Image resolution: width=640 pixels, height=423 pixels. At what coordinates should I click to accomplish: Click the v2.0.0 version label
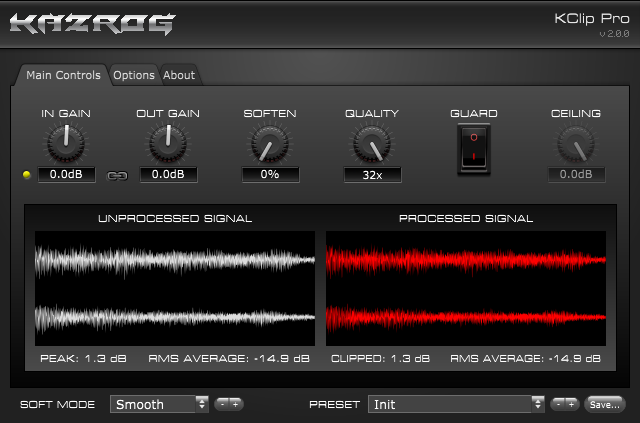(x=614, y=34)
